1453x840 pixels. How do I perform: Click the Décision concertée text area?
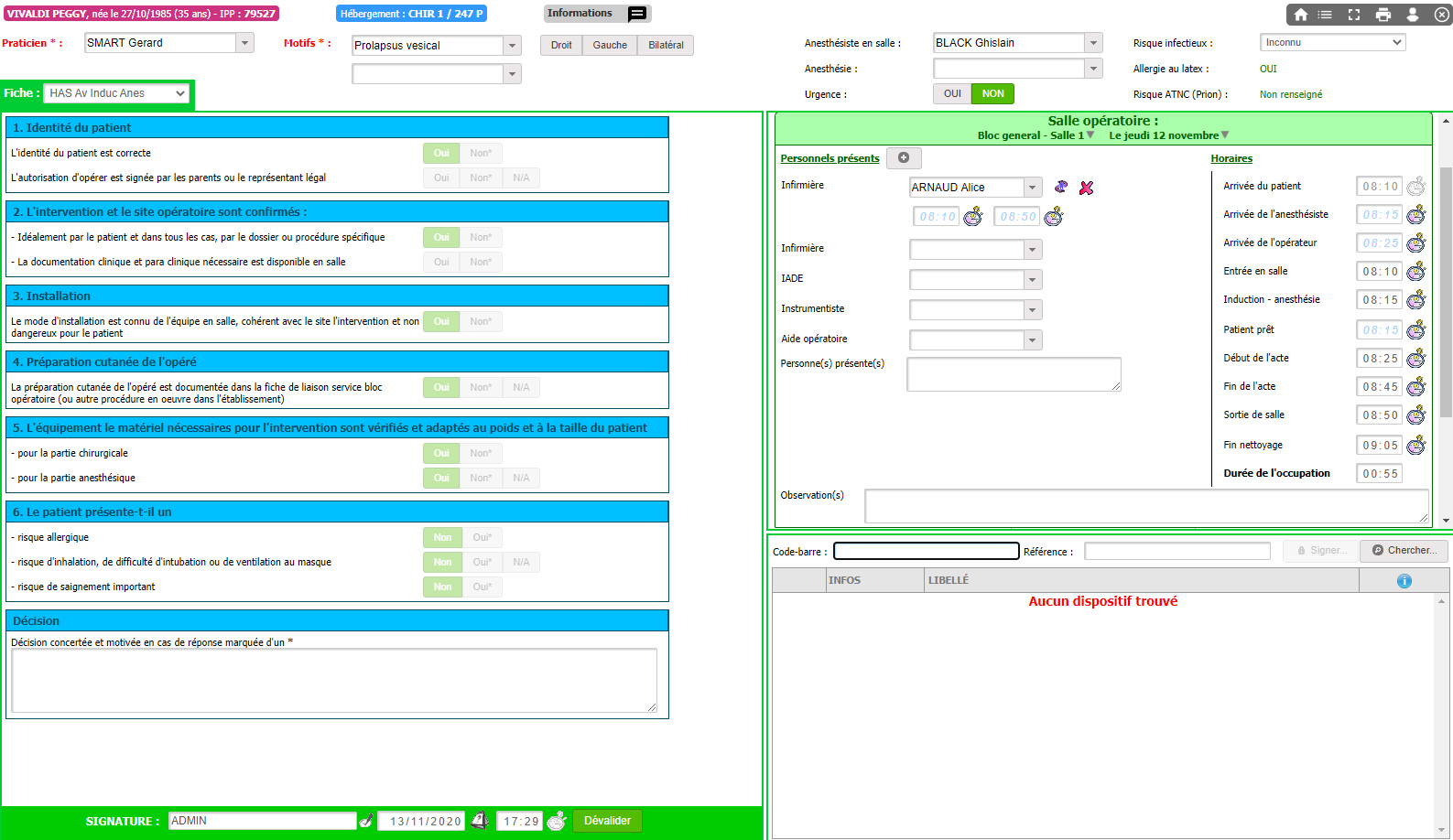(x=334, y=681)
